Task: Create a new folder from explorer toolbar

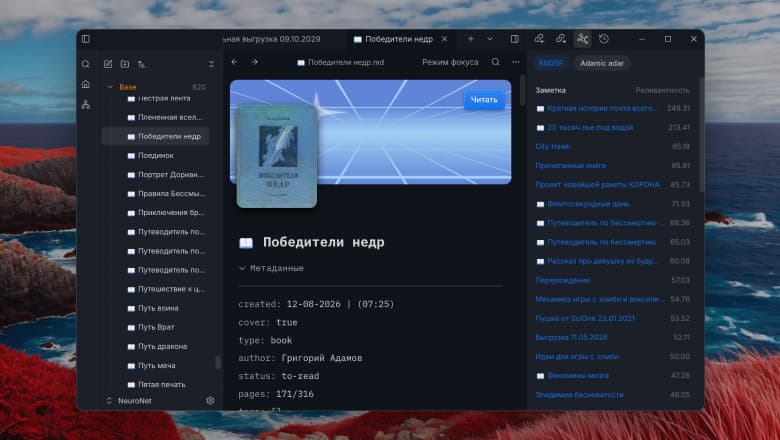Action: 125,64
